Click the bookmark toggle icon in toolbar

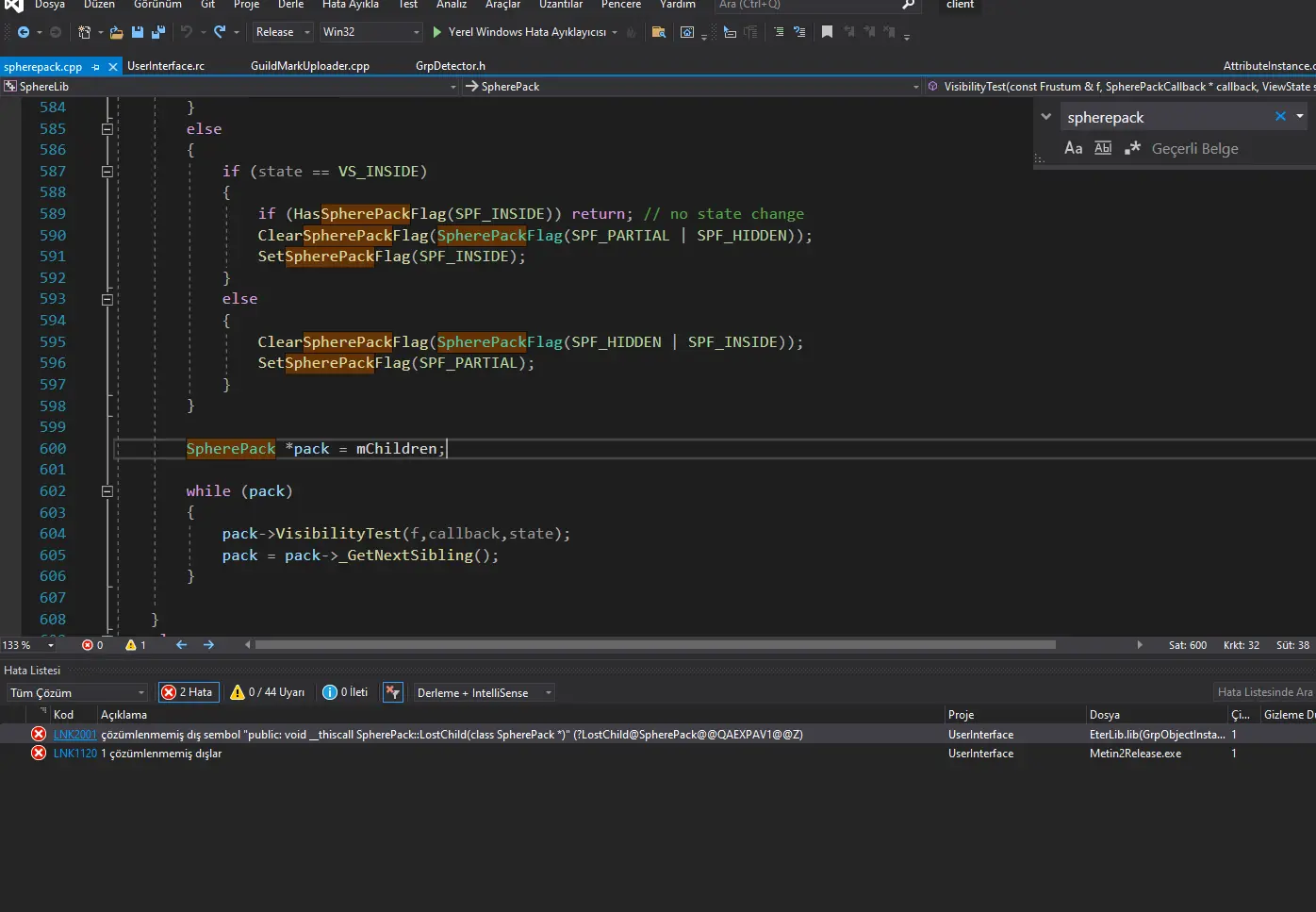827,32
